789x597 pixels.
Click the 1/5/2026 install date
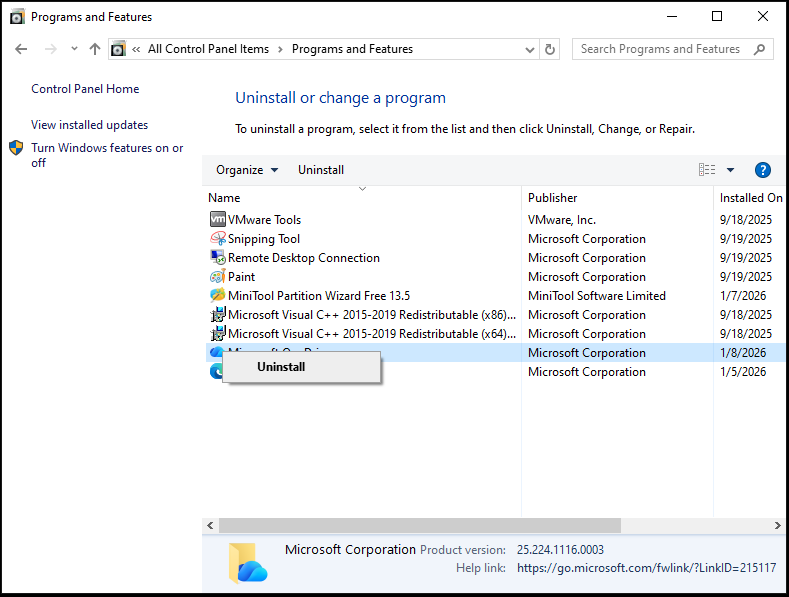pos(743,372)
